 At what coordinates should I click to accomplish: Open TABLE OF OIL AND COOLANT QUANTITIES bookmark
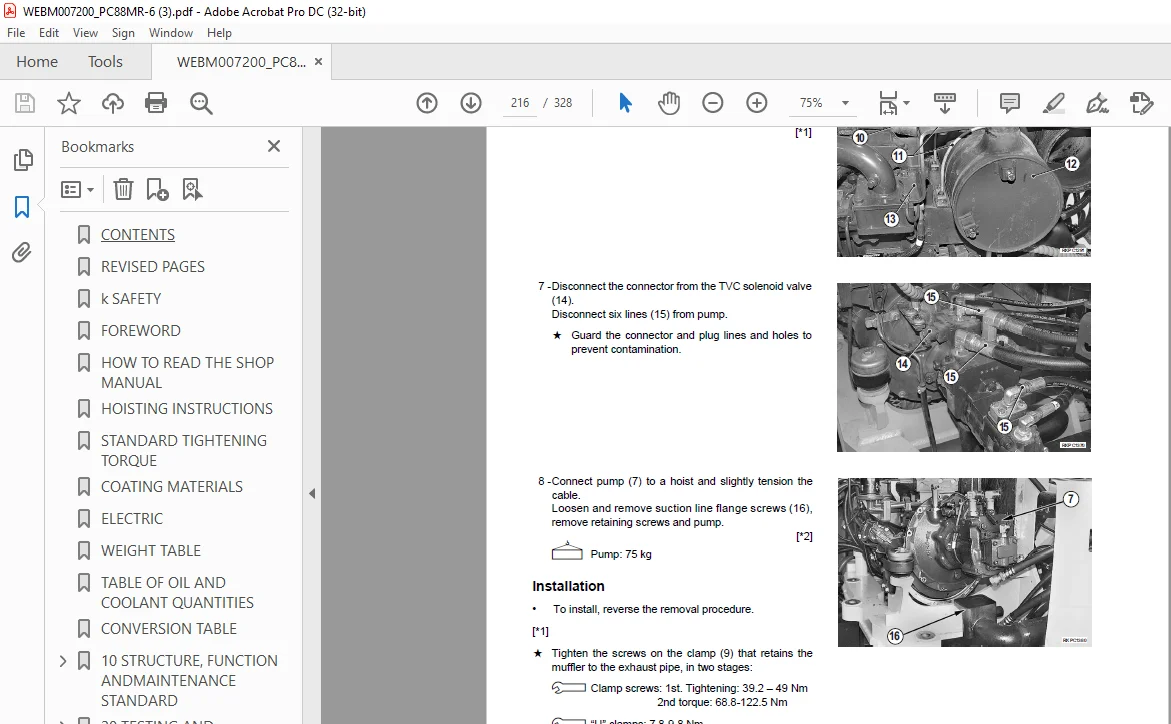click(177, 592)
